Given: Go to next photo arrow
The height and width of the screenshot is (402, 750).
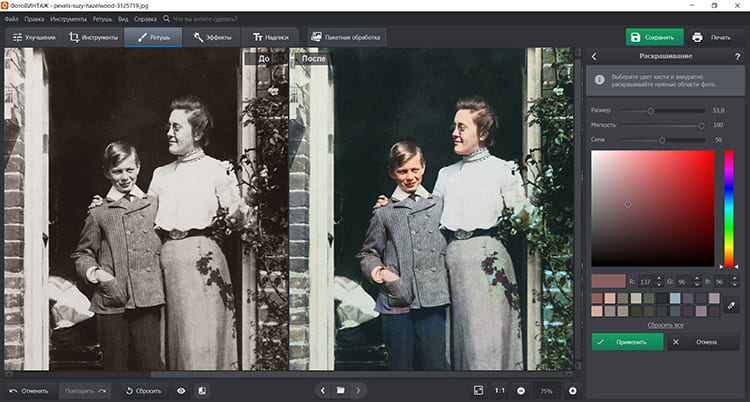Looking at the screenshot, I should click(x=359, y=390).
